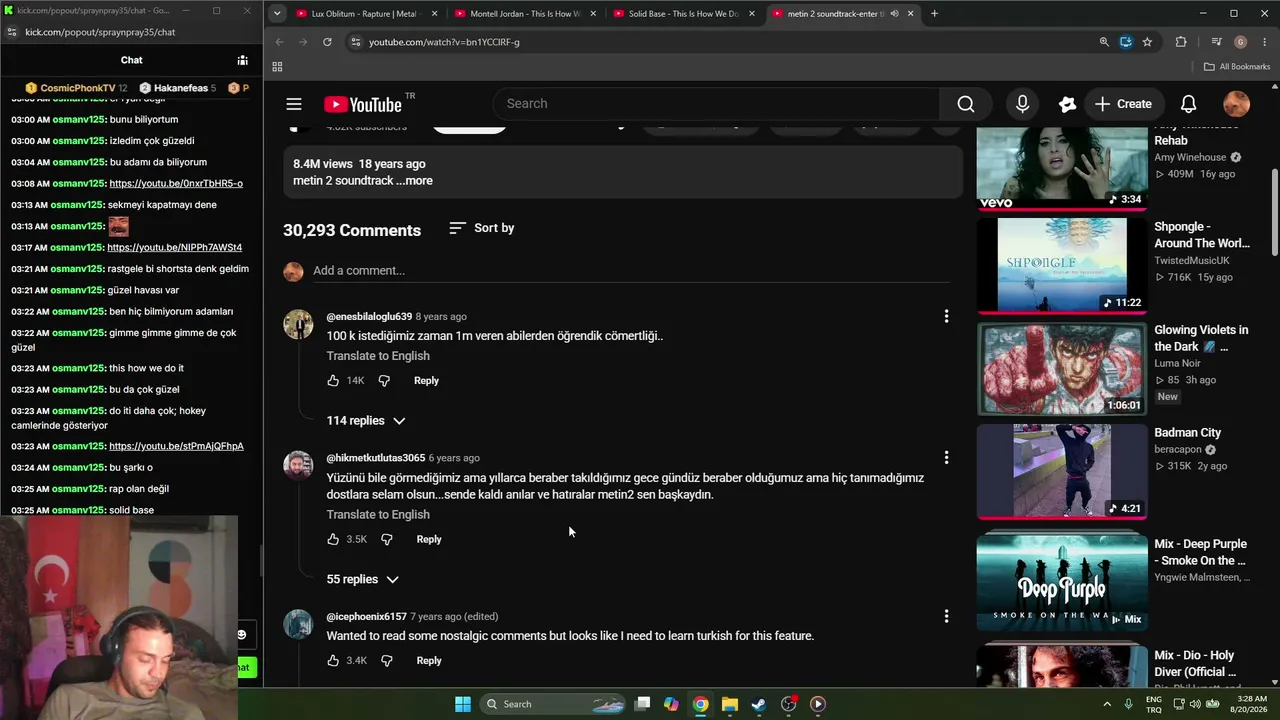Open Chrome tab search dropdown arrow
The height and width of the screenshot is (720, 1280).
277,14
